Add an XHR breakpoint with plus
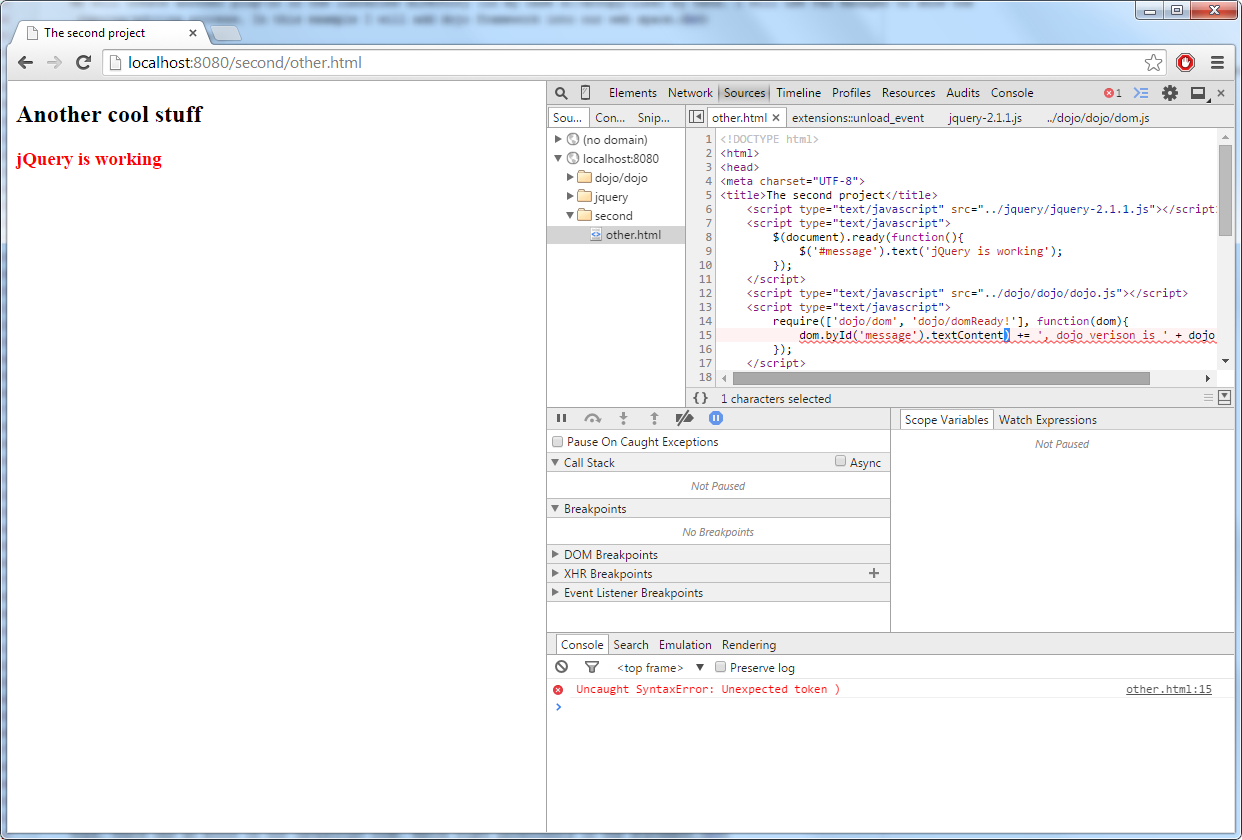Image resolution: width=1242 pixels, height=840 pixels. (874, 573)
